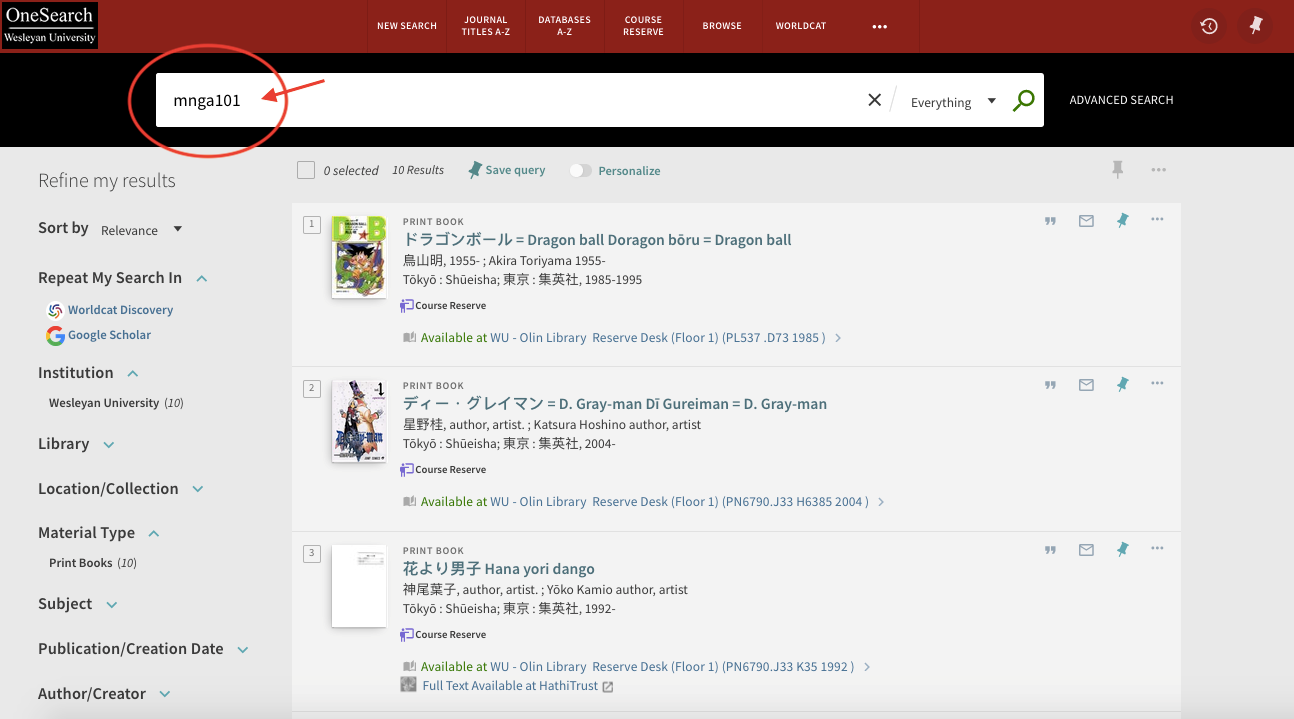
Task: Expand the Location/Collection facet
Action: [x=197, y=490]
